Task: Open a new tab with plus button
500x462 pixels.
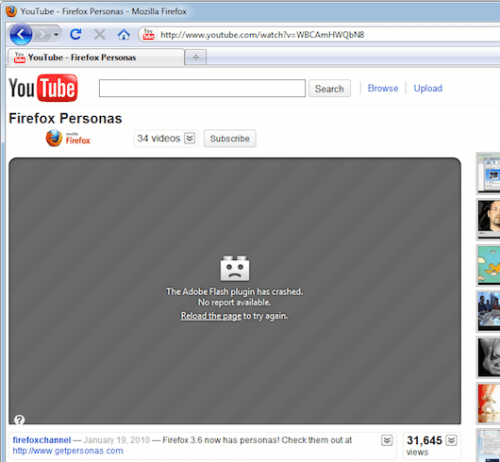Action: coord(196,58)
